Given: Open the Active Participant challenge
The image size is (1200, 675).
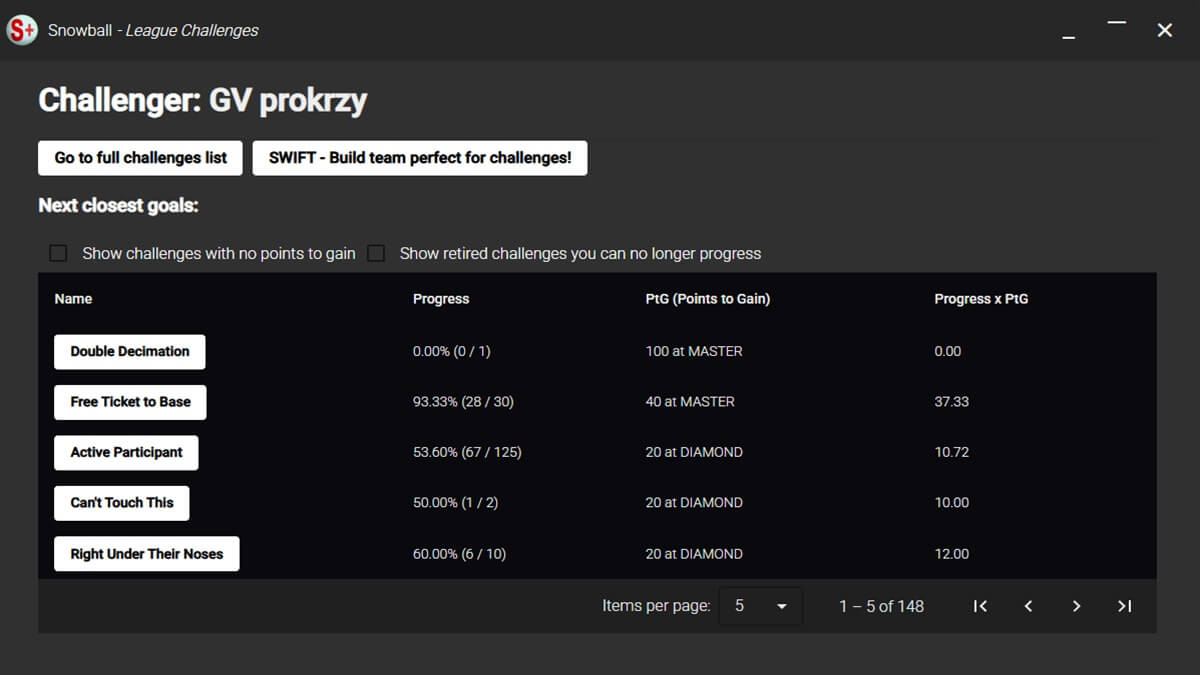Looking at the screenshot, I should tap(126, 453).
